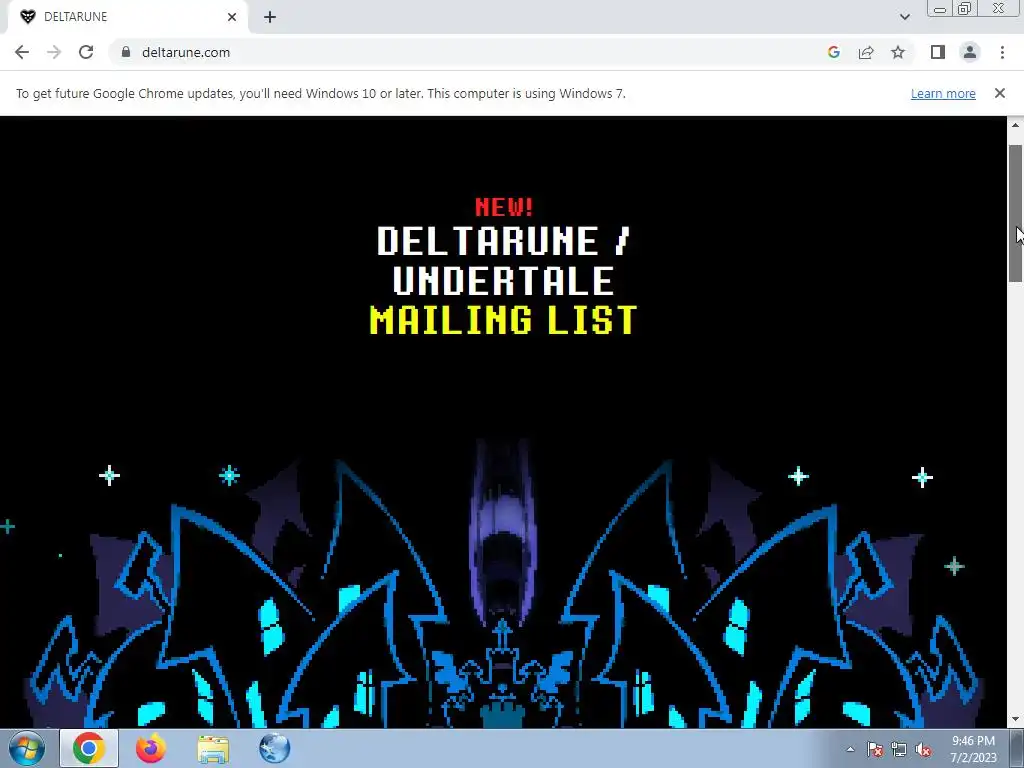Click the MAILING LIST yellow heading
Viewport: 1024px width, 768px height.
(x=503, y=320)
